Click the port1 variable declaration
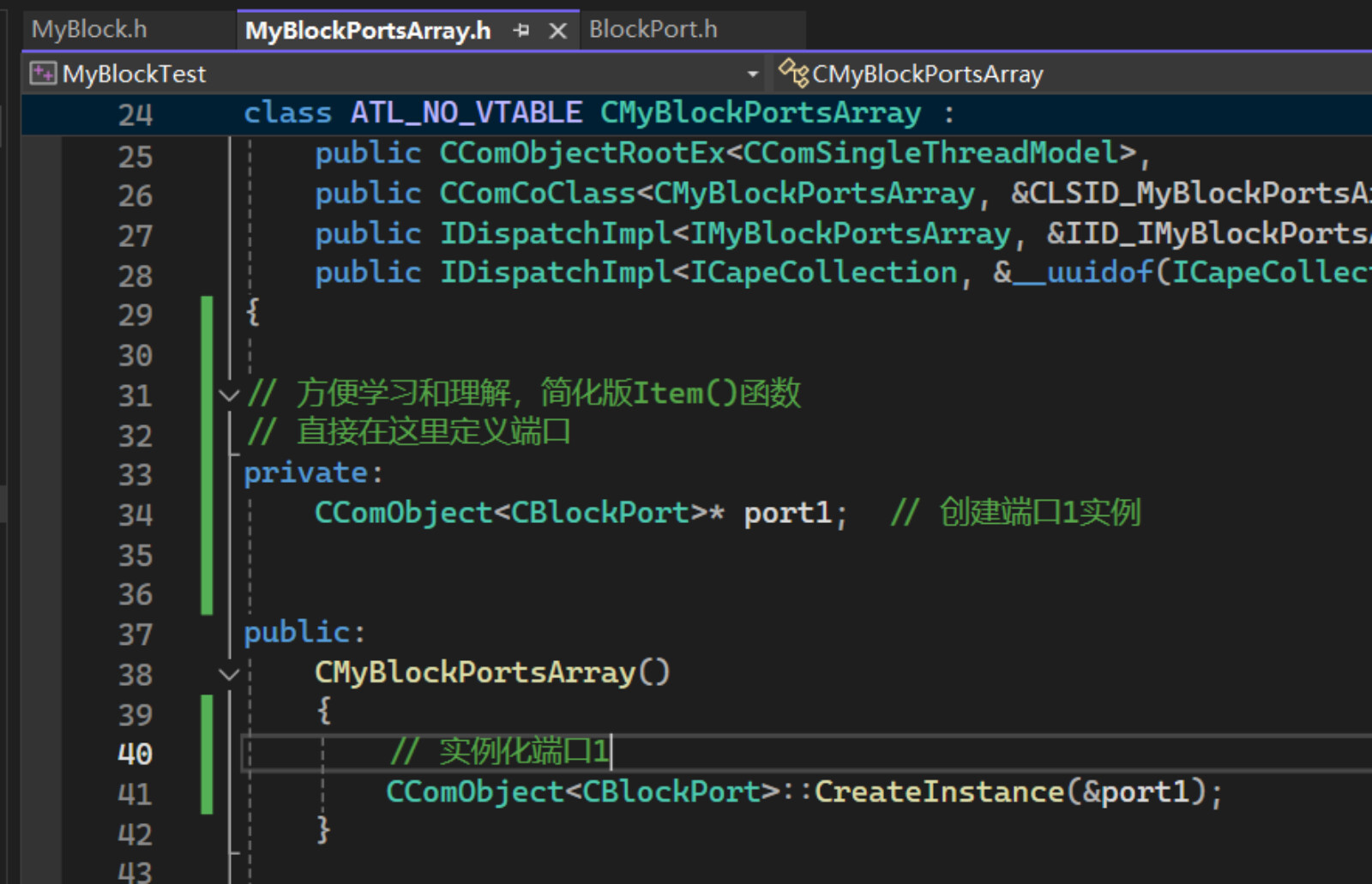 [788, 514]
